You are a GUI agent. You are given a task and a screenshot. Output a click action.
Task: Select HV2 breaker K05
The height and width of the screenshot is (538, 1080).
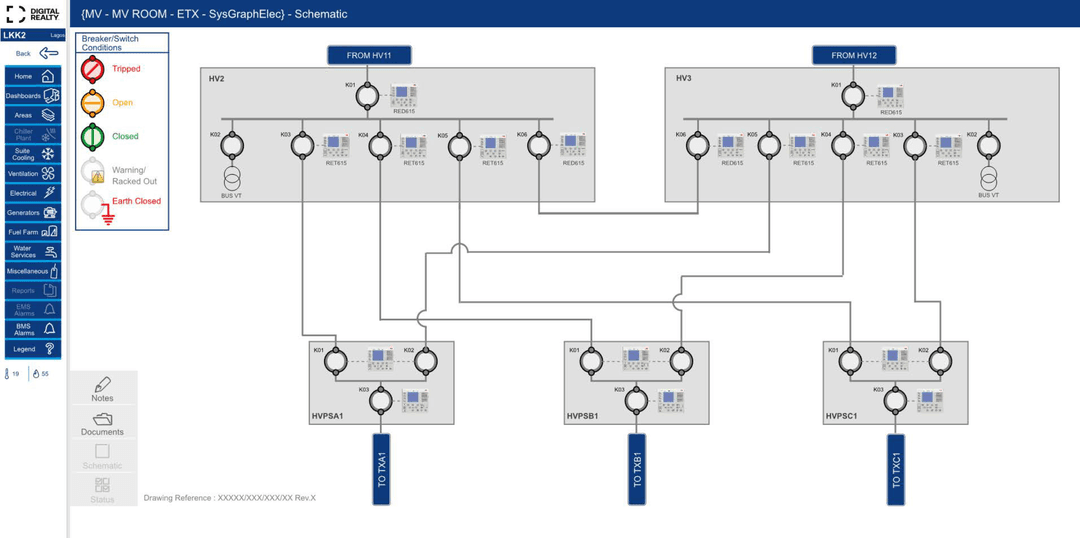[459, 145]
